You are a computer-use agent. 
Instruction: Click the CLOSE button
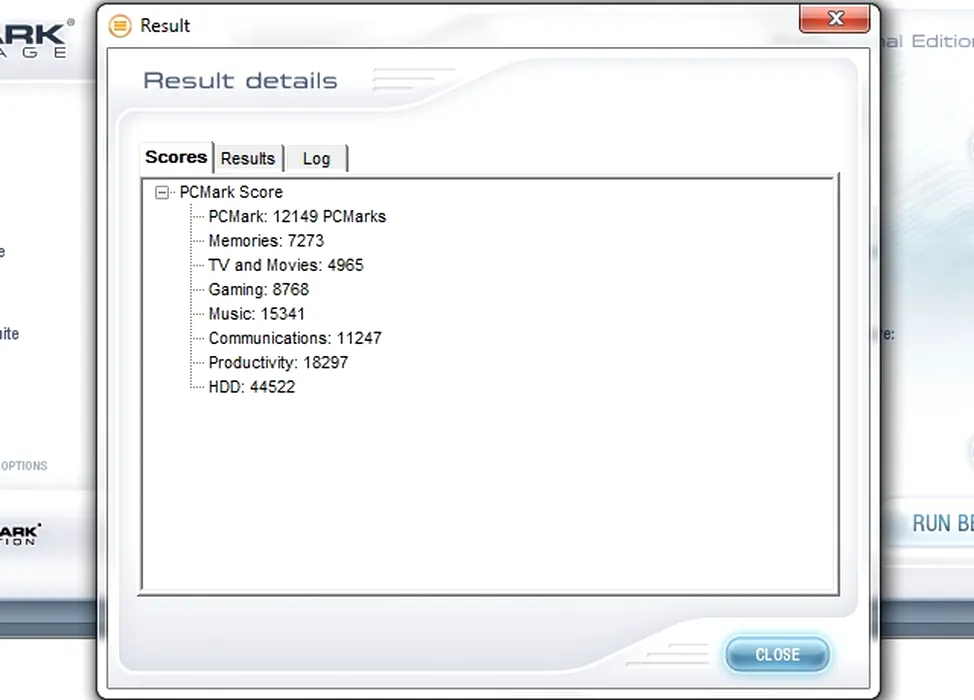click(777, 654)
